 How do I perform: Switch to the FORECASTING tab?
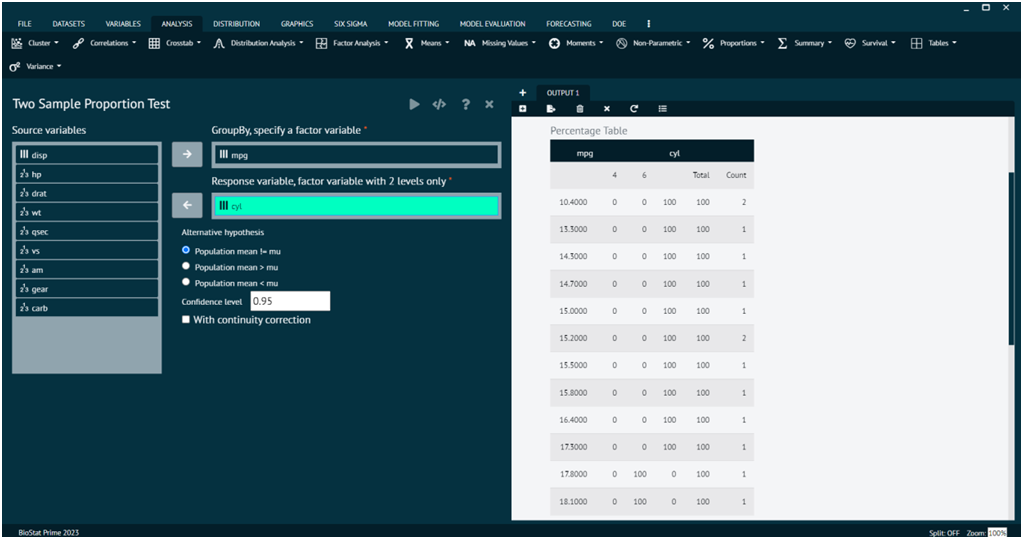pos(569,23)
